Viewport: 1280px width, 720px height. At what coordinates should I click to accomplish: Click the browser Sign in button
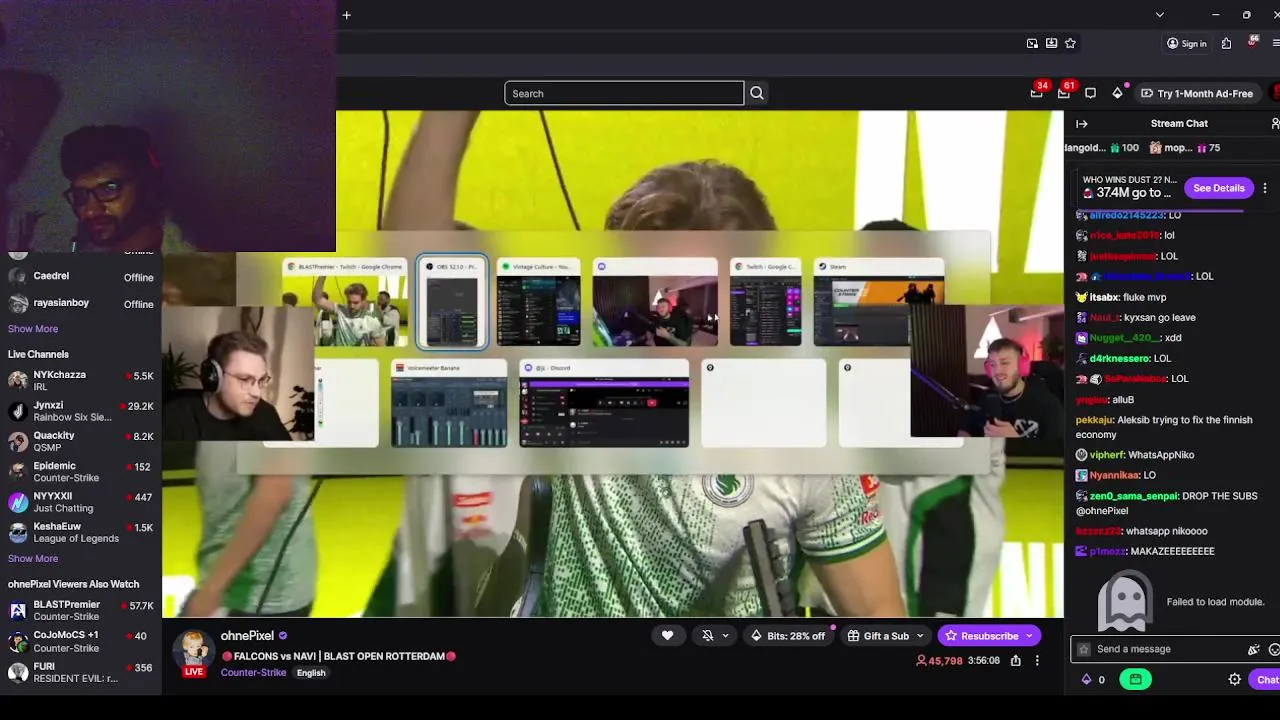(1186, 43)
